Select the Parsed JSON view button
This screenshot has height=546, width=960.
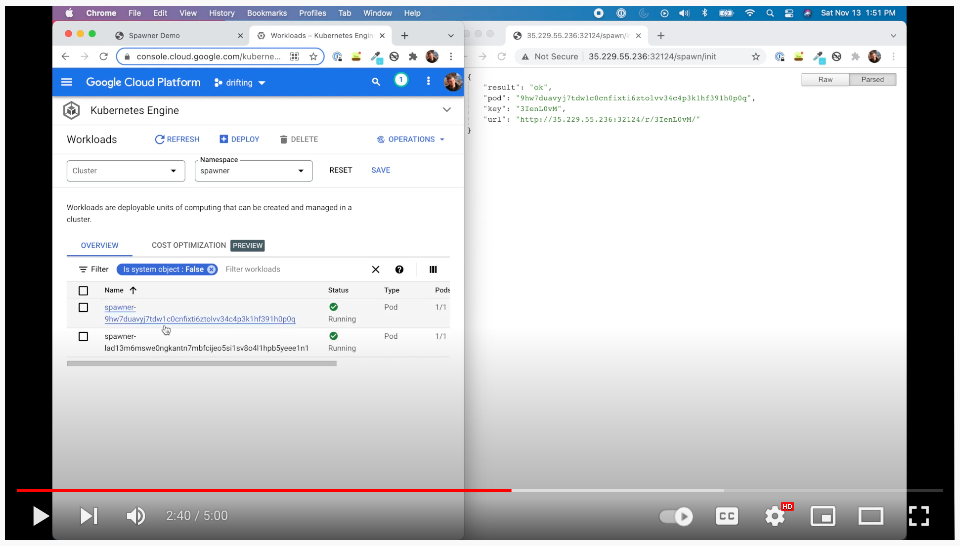point(872,80)
